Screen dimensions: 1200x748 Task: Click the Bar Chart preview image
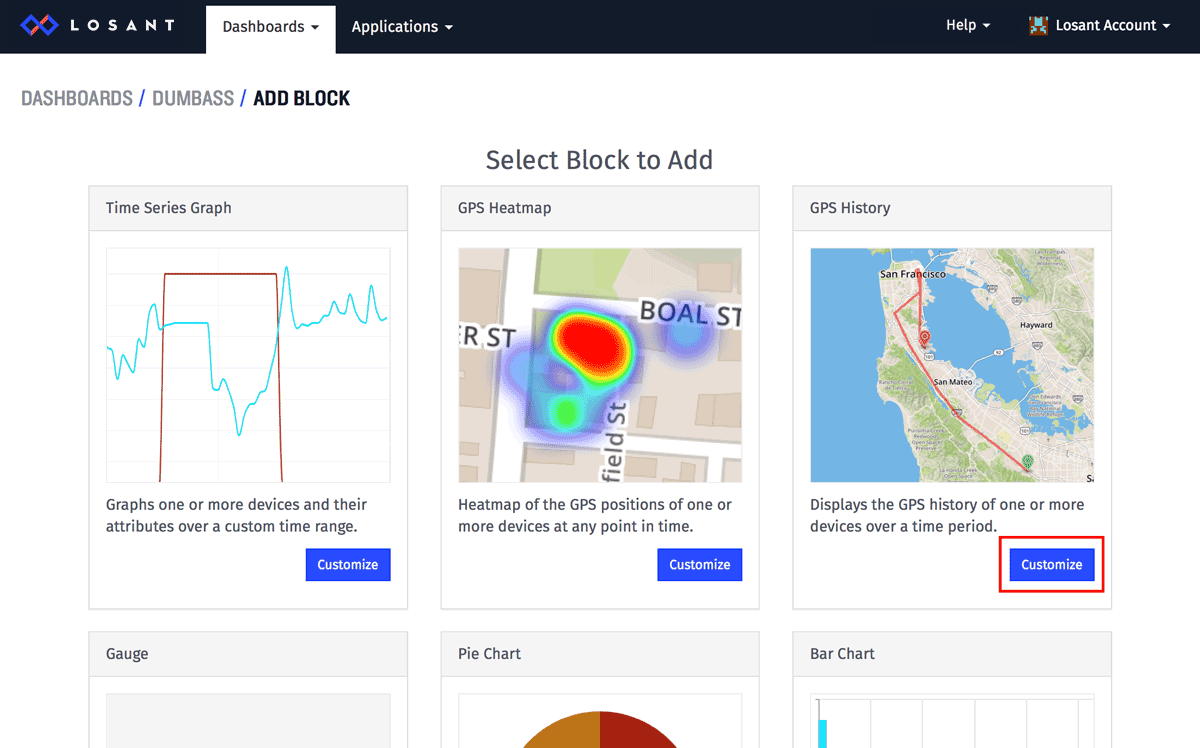[952, 721]
